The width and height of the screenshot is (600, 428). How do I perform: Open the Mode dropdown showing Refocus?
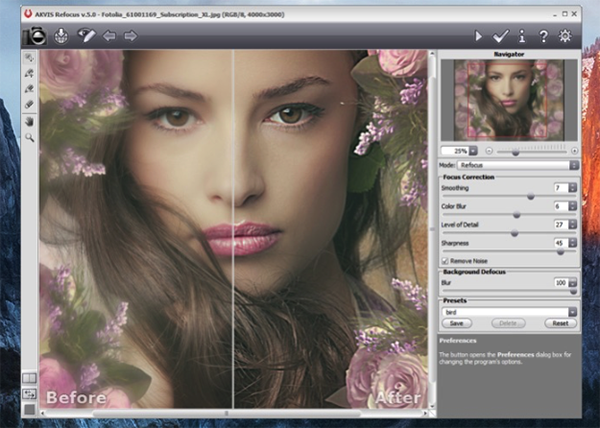[518, 165]
